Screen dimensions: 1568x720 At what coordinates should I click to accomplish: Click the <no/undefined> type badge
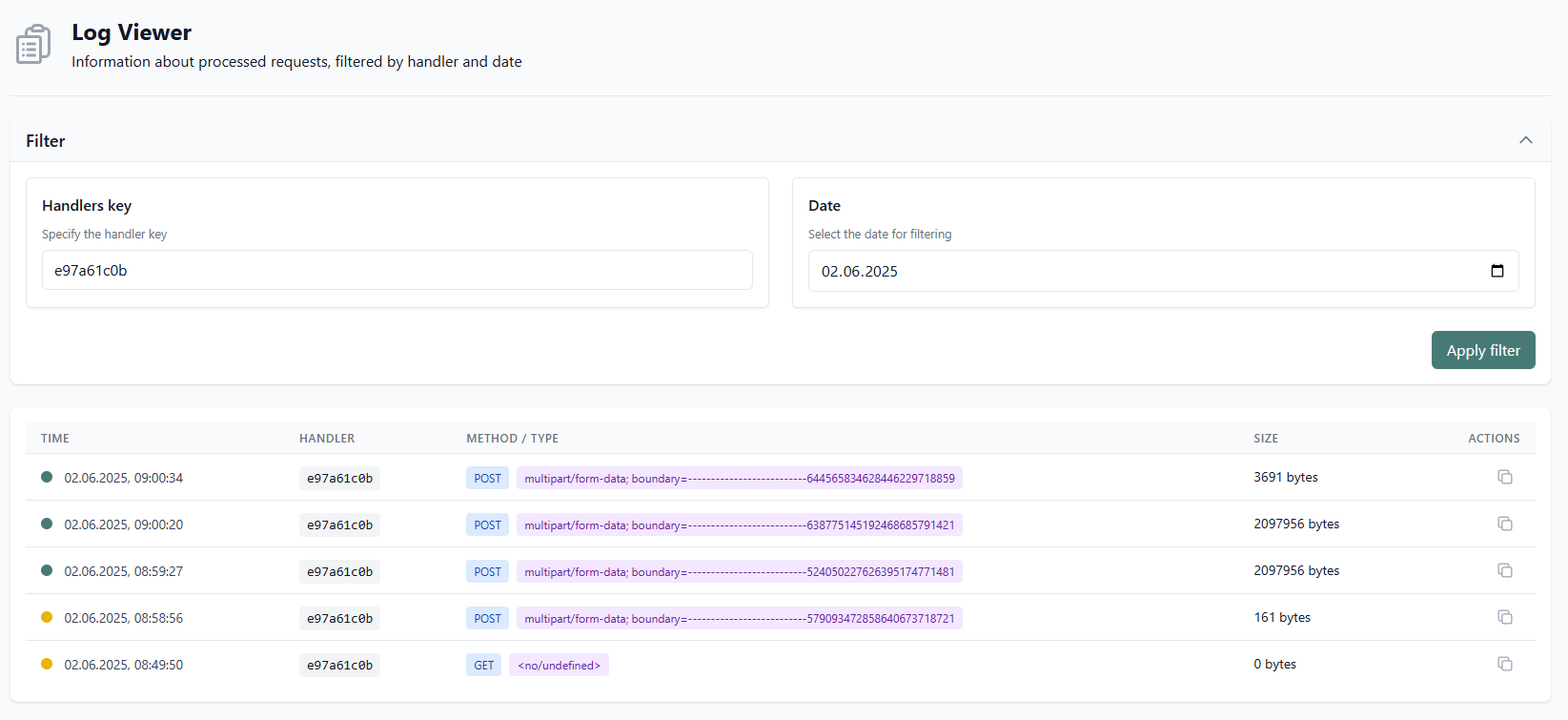coord(560,665)
